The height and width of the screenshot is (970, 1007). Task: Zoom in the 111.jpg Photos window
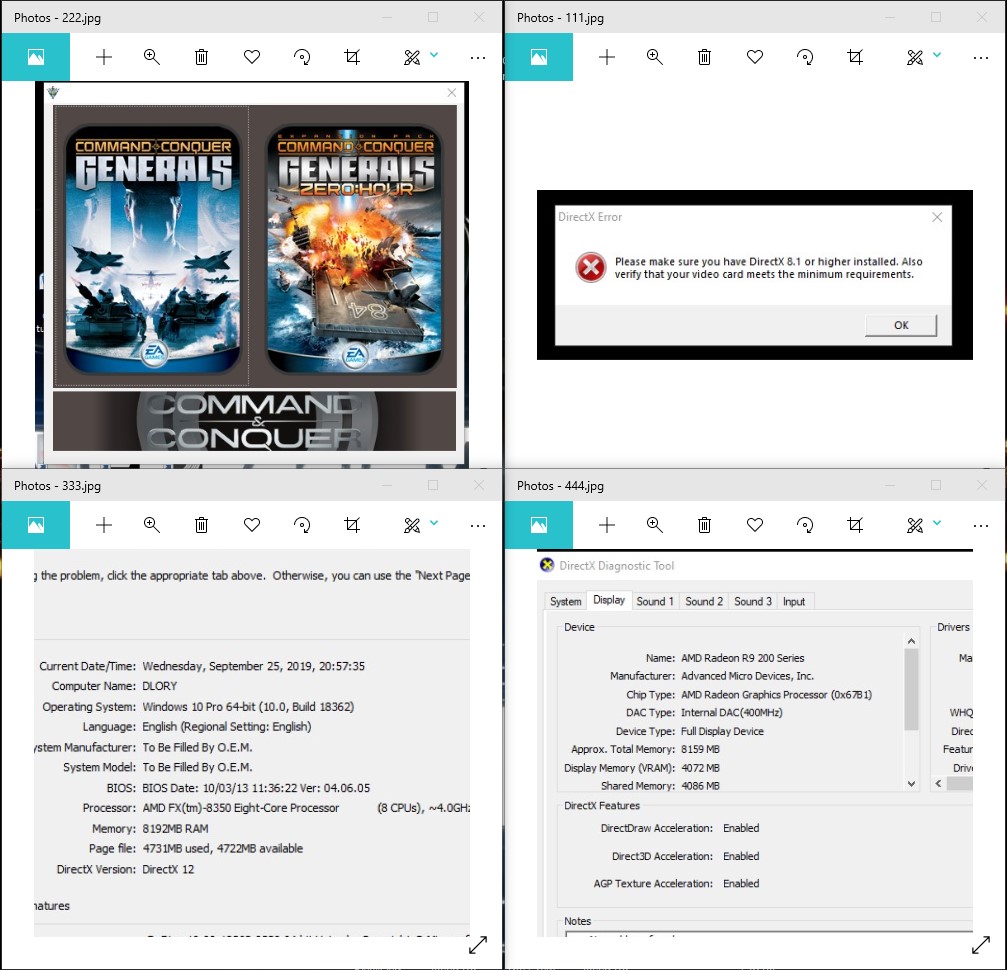(x=654, y=57)
